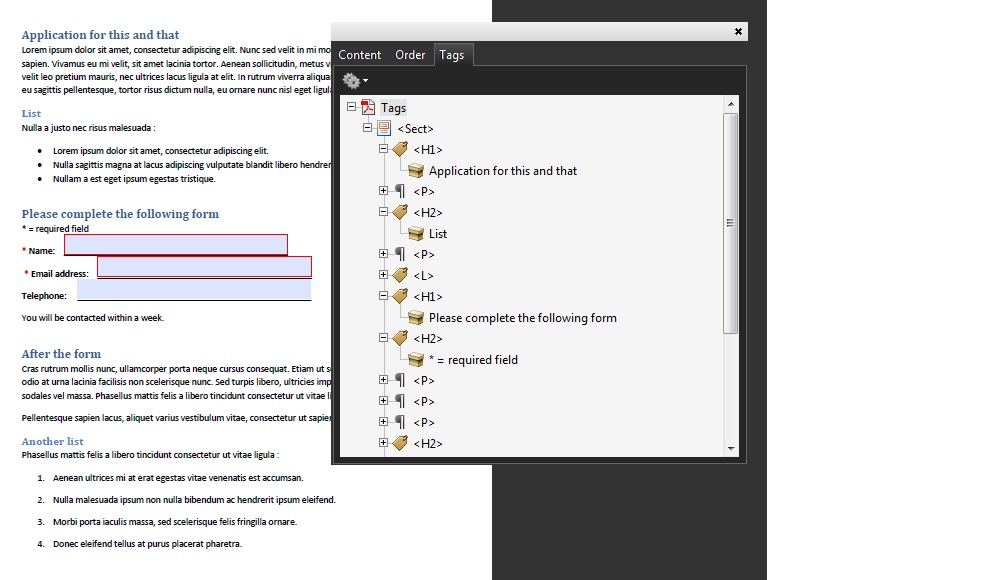Select the <L> list tag icon

coord(400,275)
